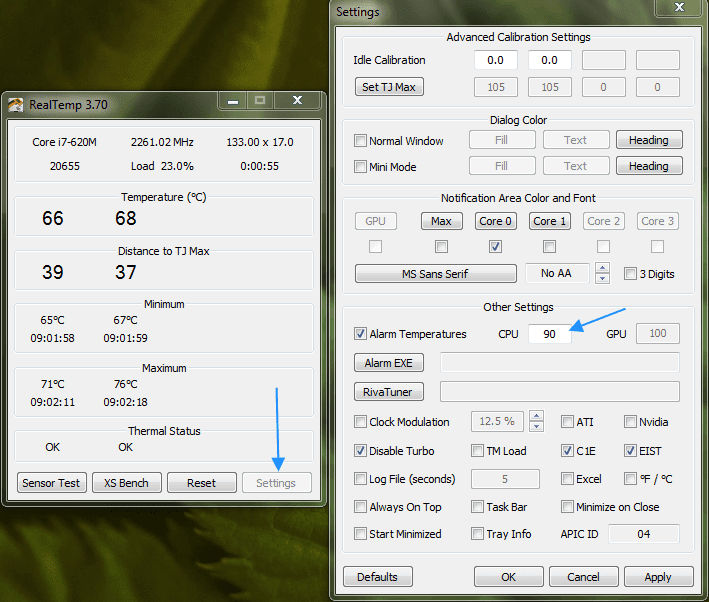Click the up arrow beside No AA
The image size is (709, 602).
pyautogui.click(x=602, y=268)
